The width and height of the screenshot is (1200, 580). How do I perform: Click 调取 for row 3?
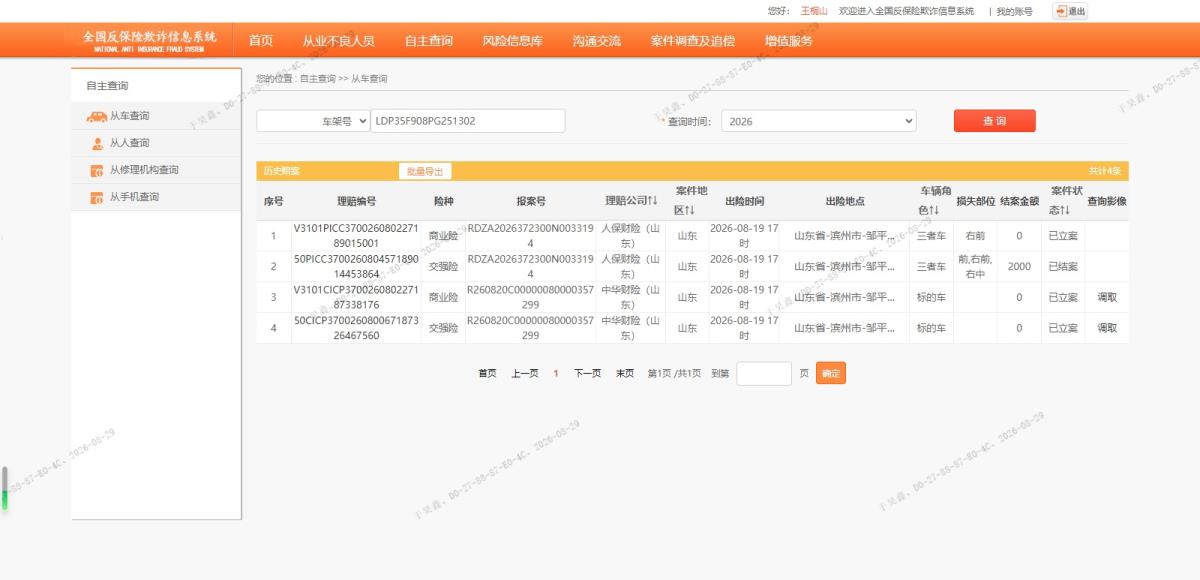point(1107,297)
